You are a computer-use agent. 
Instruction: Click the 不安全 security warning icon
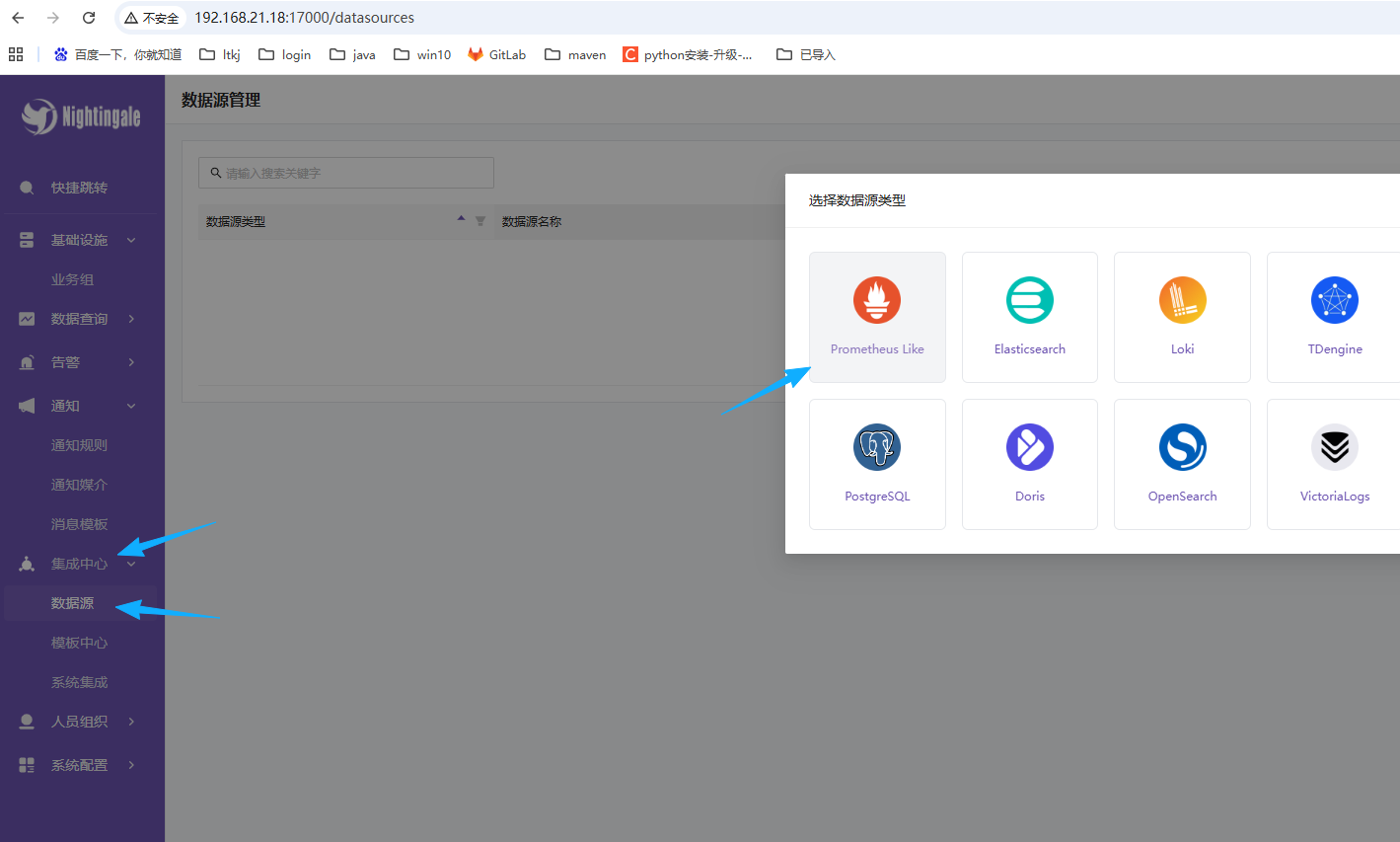tap(131, 18)
